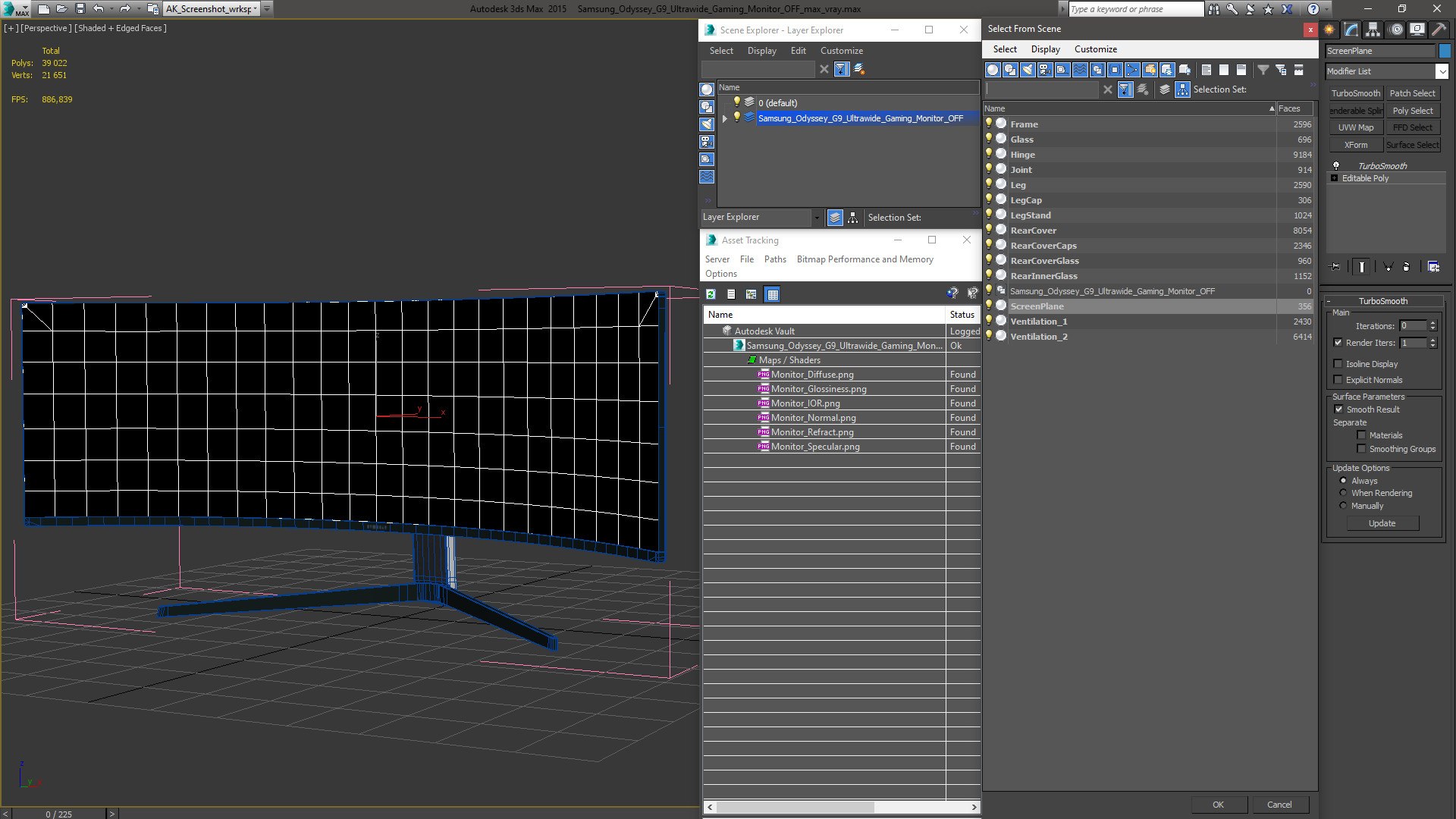The image size is (1456, 819).
Task: Open the Hierarchy command panel tab
Action: point(1373,30)
